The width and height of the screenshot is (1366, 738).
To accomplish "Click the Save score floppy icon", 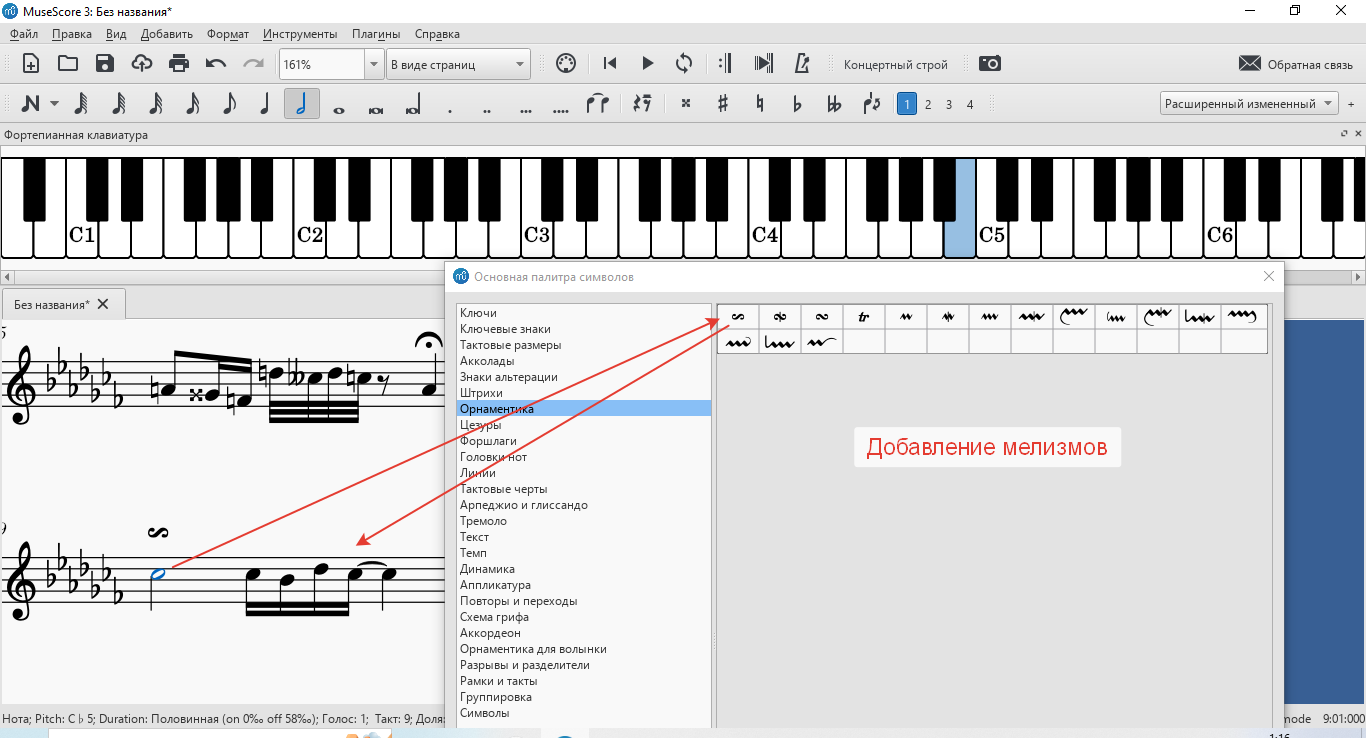I will [105, 64].
